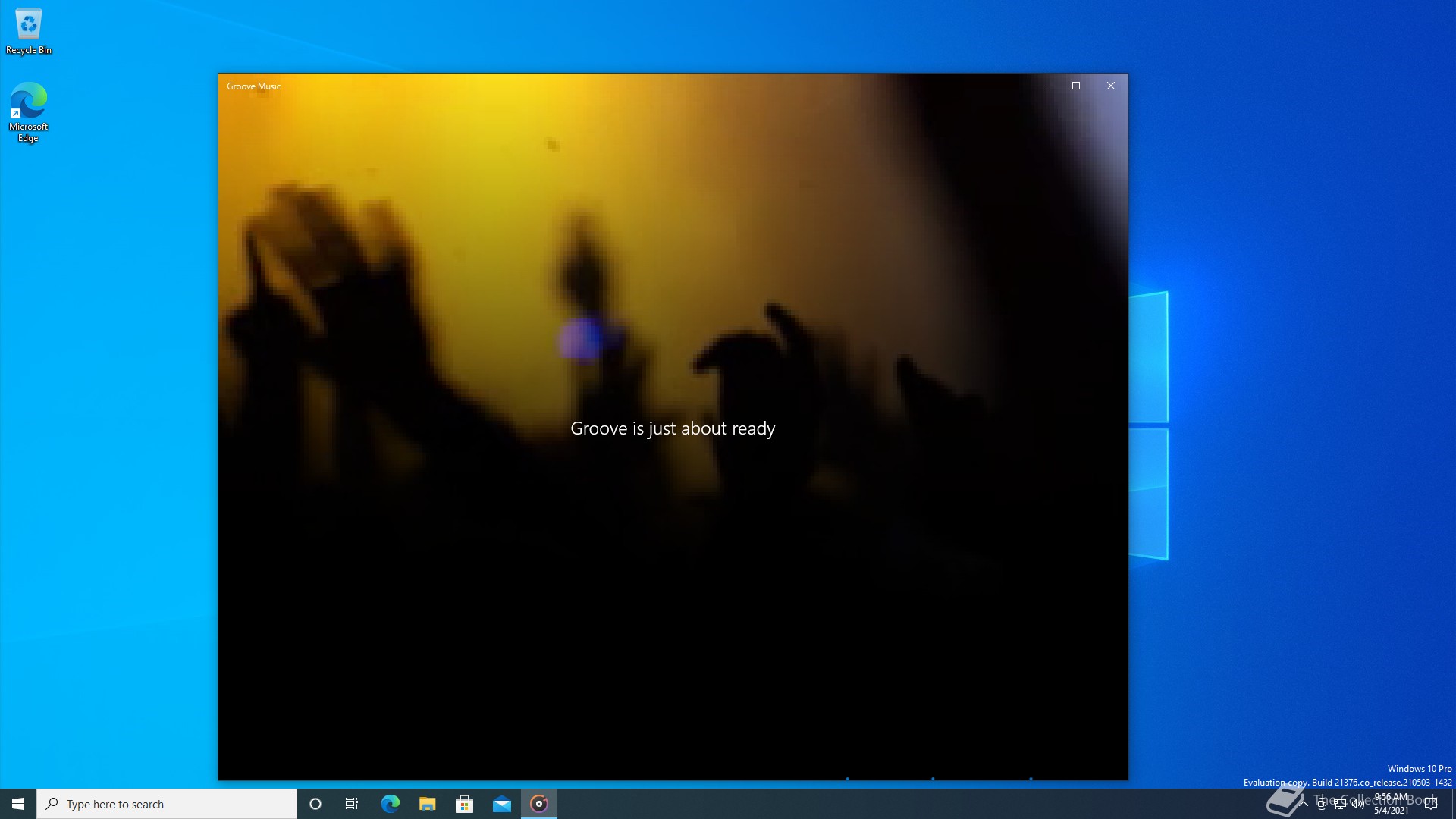Image resolution: width=1456 pixels, height=819 pixels.
Task: Open the network status tray icon
Action: [1340, 804]
